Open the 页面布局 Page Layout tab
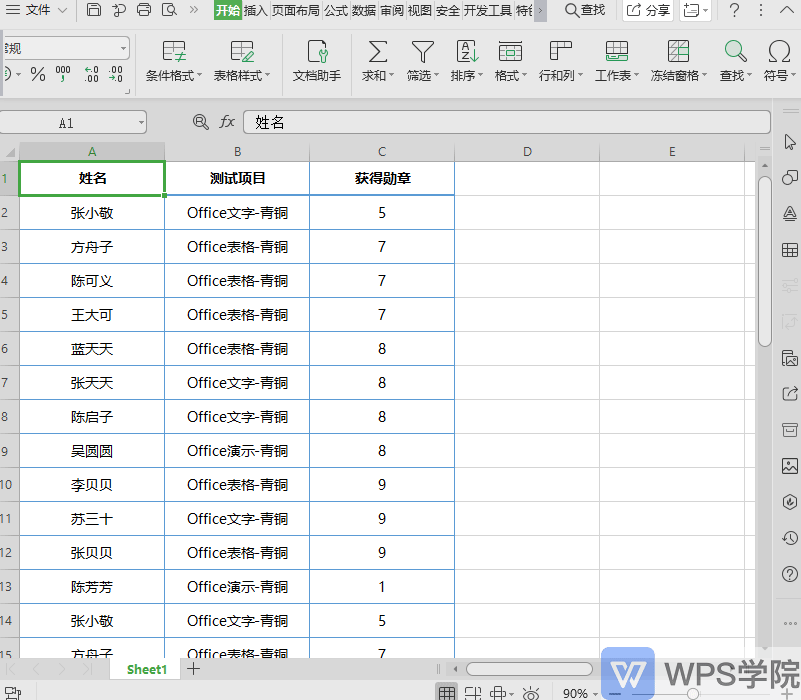 pos(296,10)
